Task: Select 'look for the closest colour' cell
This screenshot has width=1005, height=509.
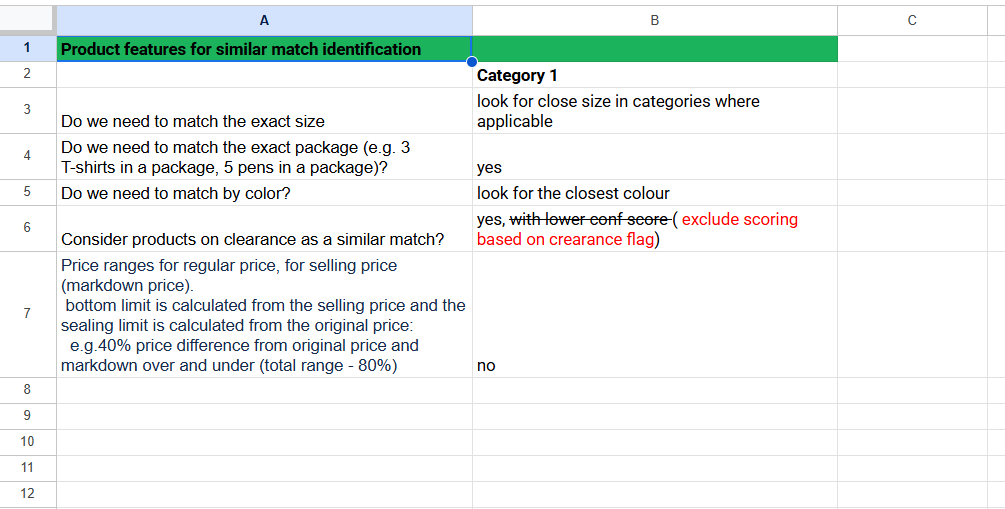Action: [x=654, y=193]
